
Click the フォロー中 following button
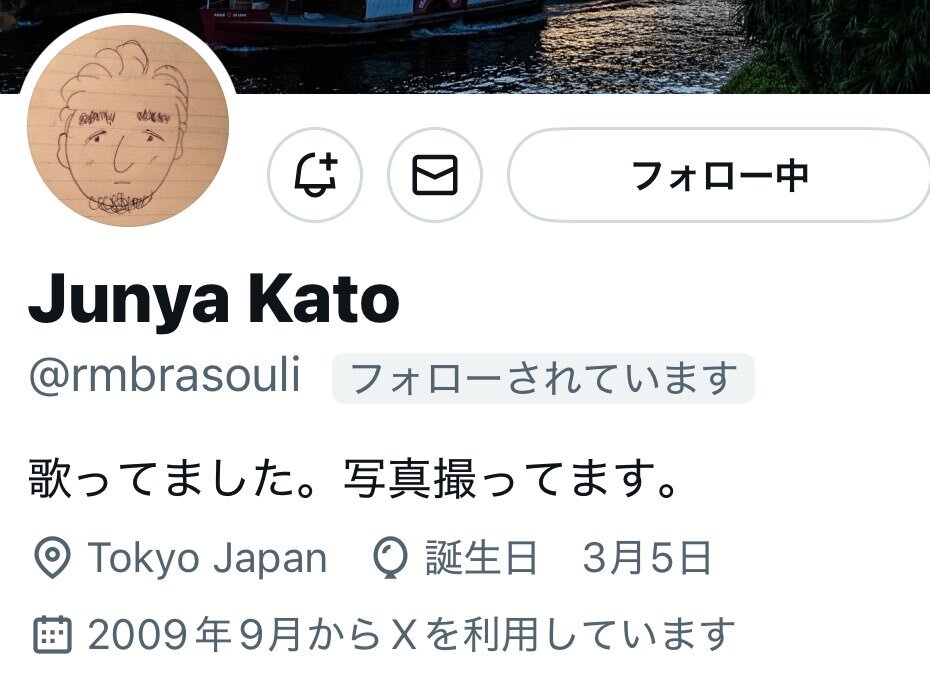click(x=719, y=175)
